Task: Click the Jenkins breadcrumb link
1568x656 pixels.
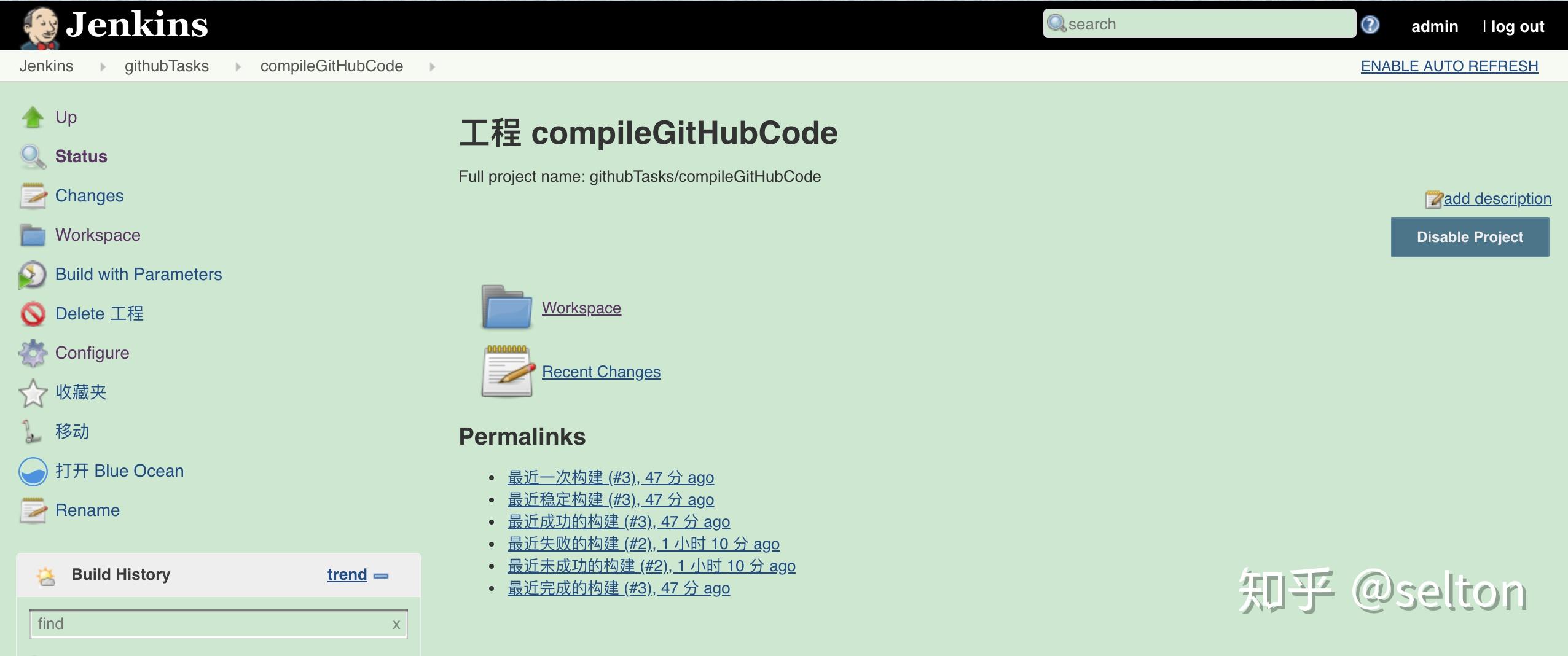Action: click(x=46, y=66)
